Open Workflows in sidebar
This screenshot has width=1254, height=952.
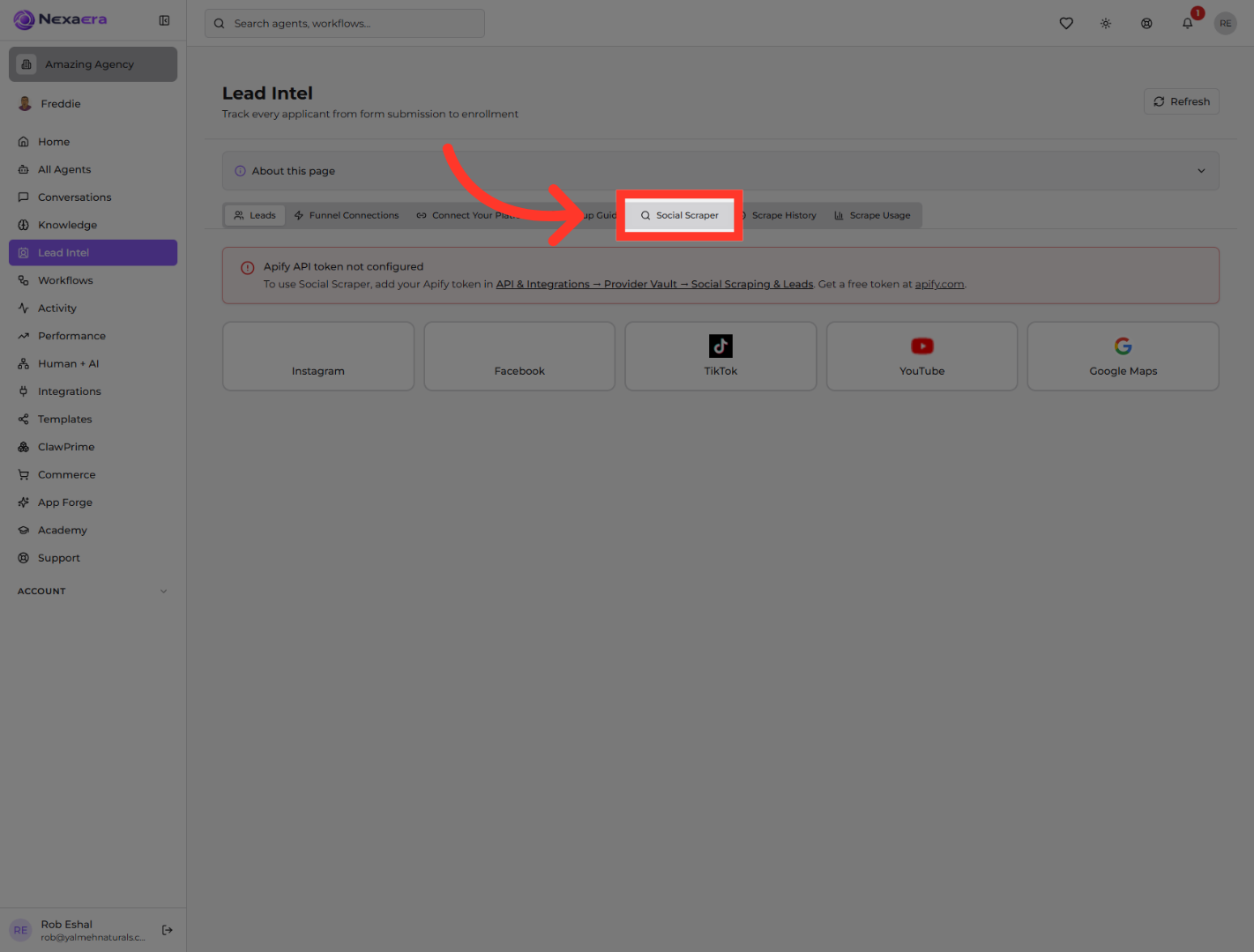pos(93,280)
